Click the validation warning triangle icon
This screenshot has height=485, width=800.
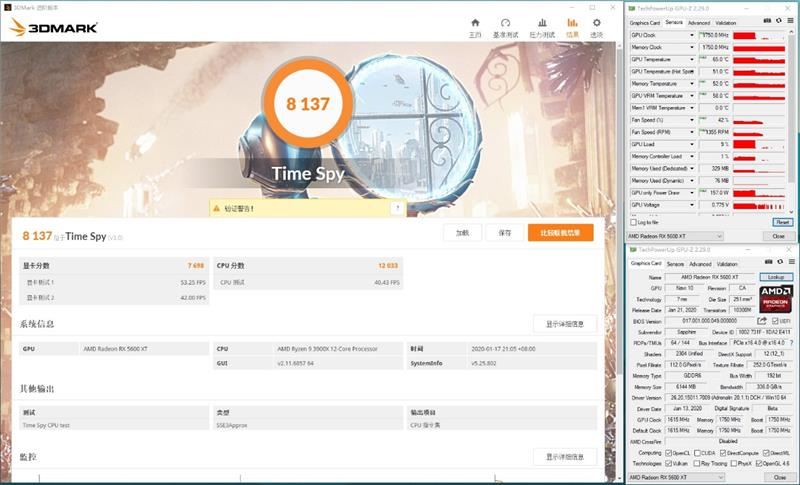(x=216, y=209)
